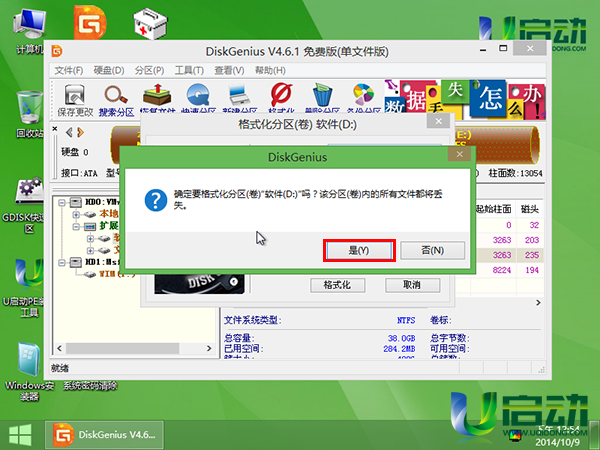Click the Windows Start button
The height and width of the screenshot is (450, 600).
coord(20,435)
